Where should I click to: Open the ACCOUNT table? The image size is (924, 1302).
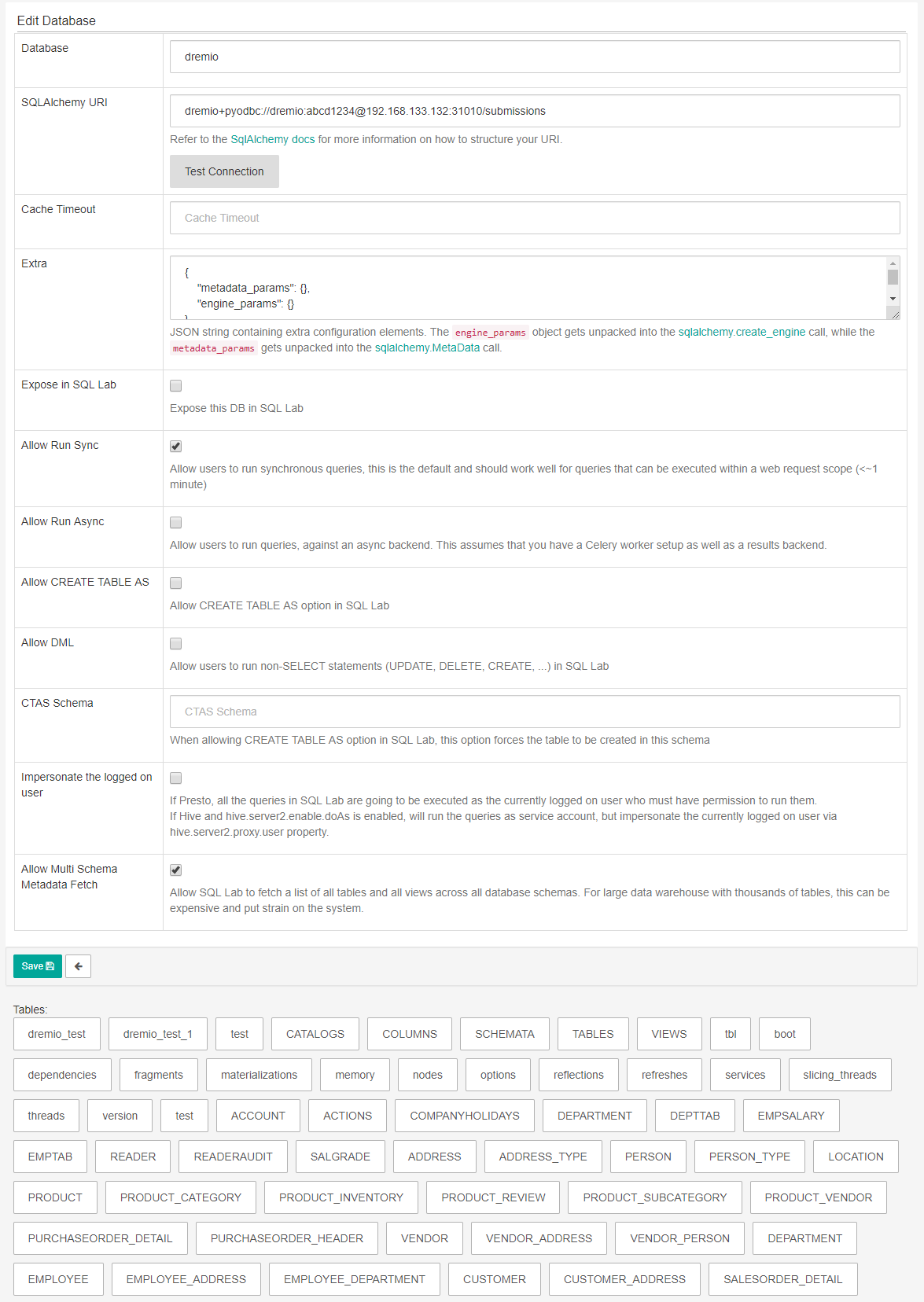click(258, 1116)
